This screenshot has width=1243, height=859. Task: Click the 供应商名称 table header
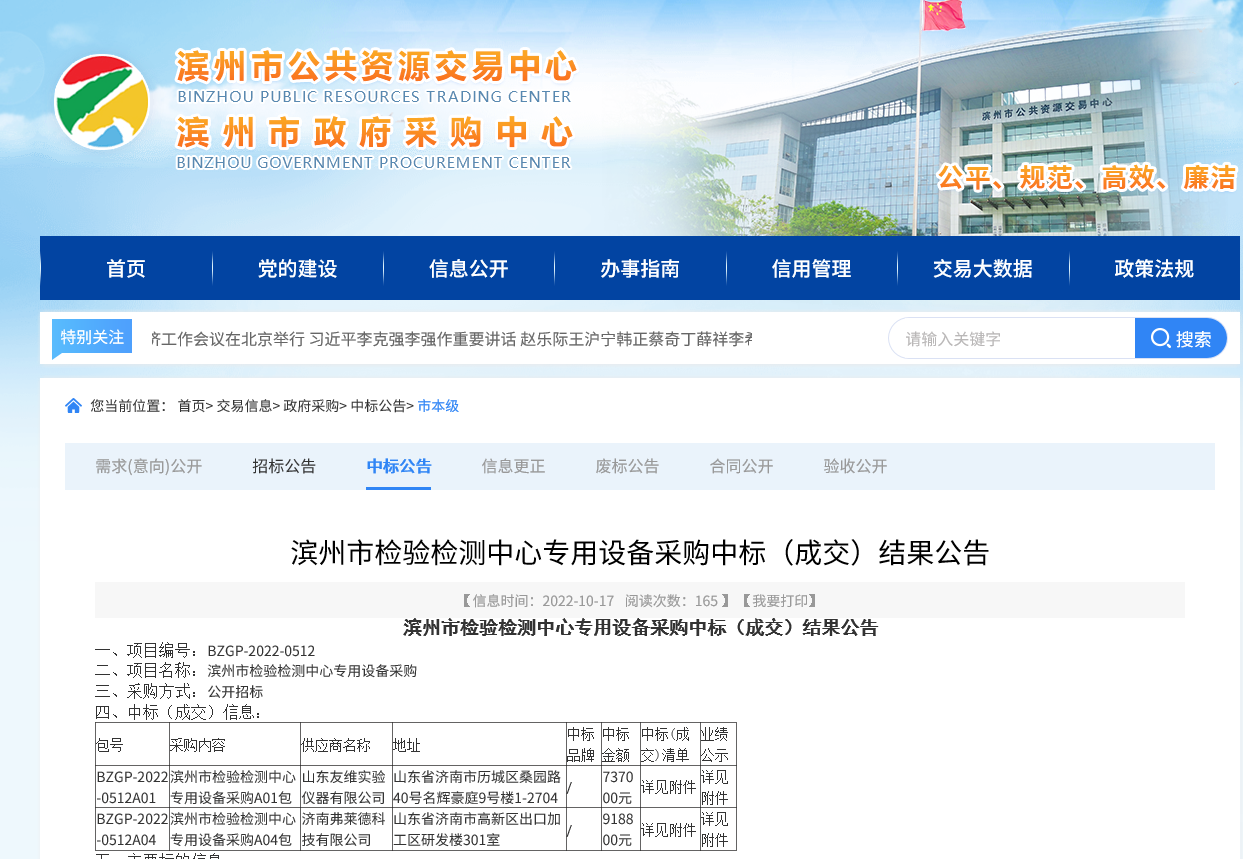click(346, 745)
